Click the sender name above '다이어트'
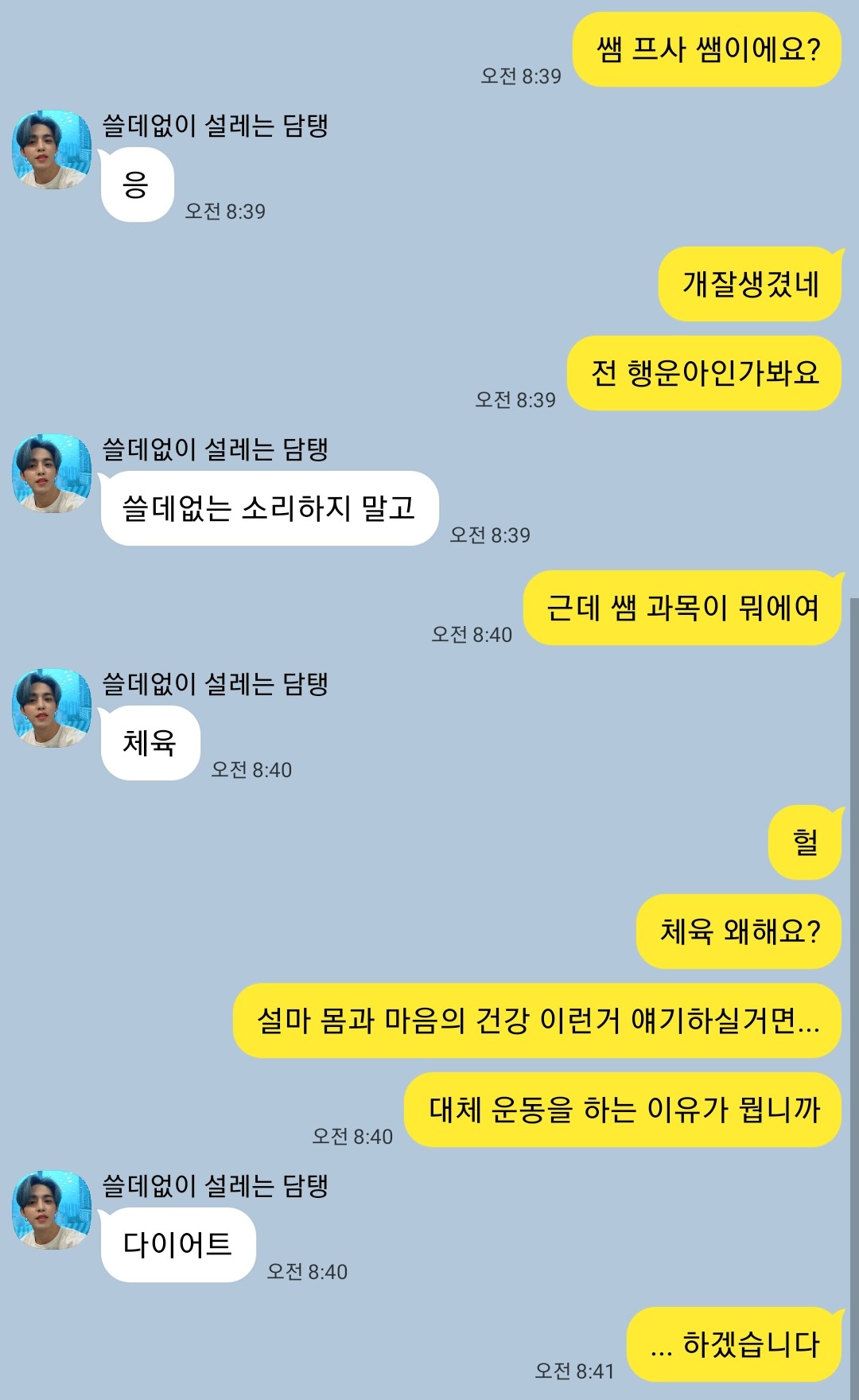 215,1186
